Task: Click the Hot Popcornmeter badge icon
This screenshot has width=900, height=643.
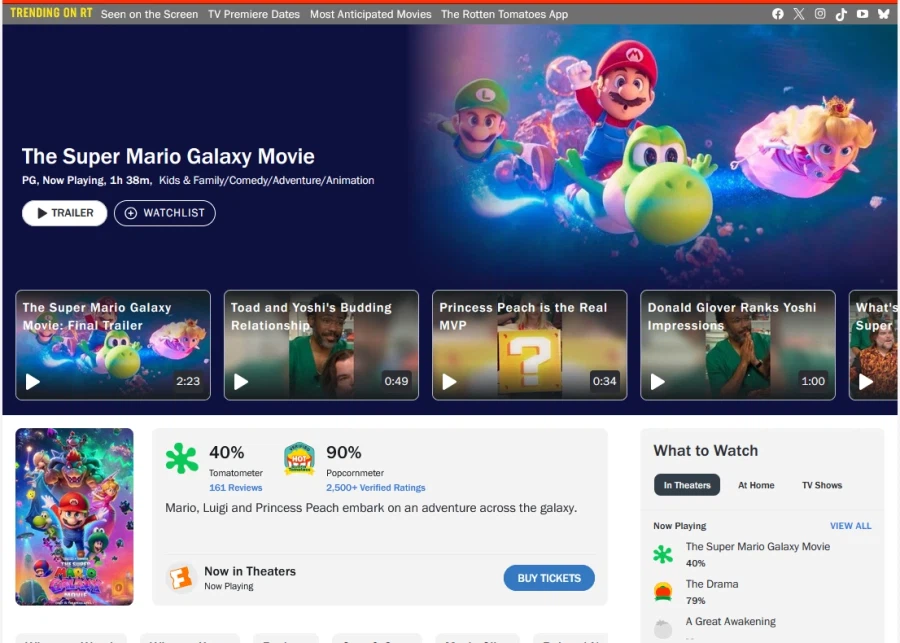Action: coord(299,458)
